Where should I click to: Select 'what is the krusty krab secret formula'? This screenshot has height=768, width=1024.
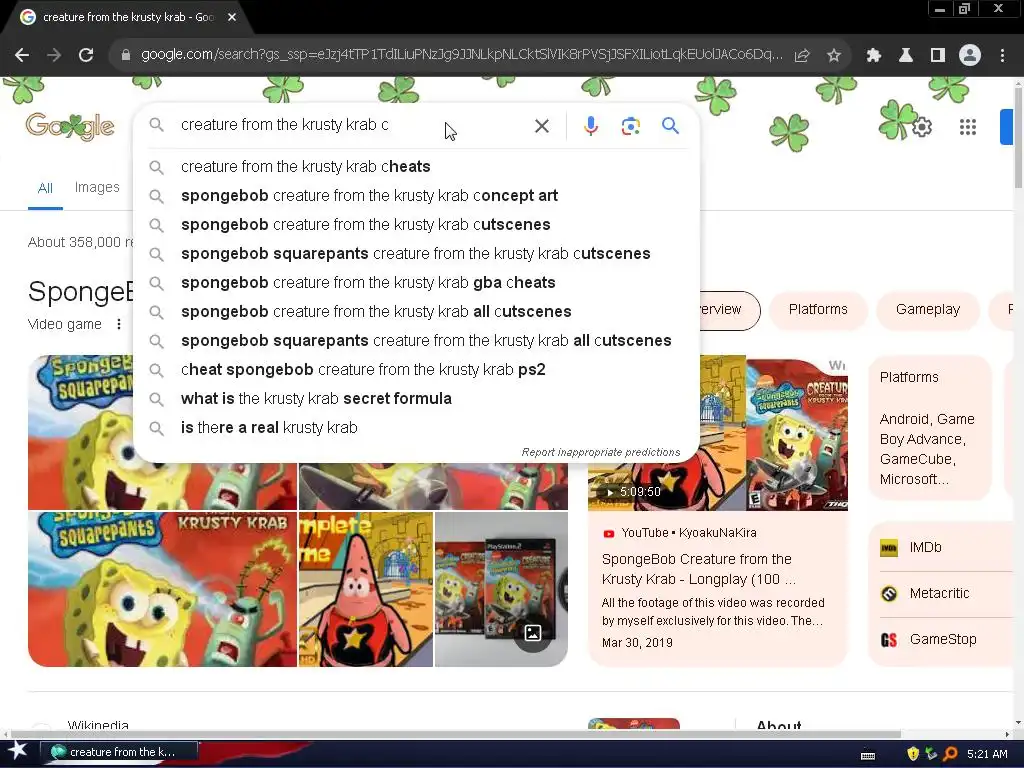(x=417, y=398)
